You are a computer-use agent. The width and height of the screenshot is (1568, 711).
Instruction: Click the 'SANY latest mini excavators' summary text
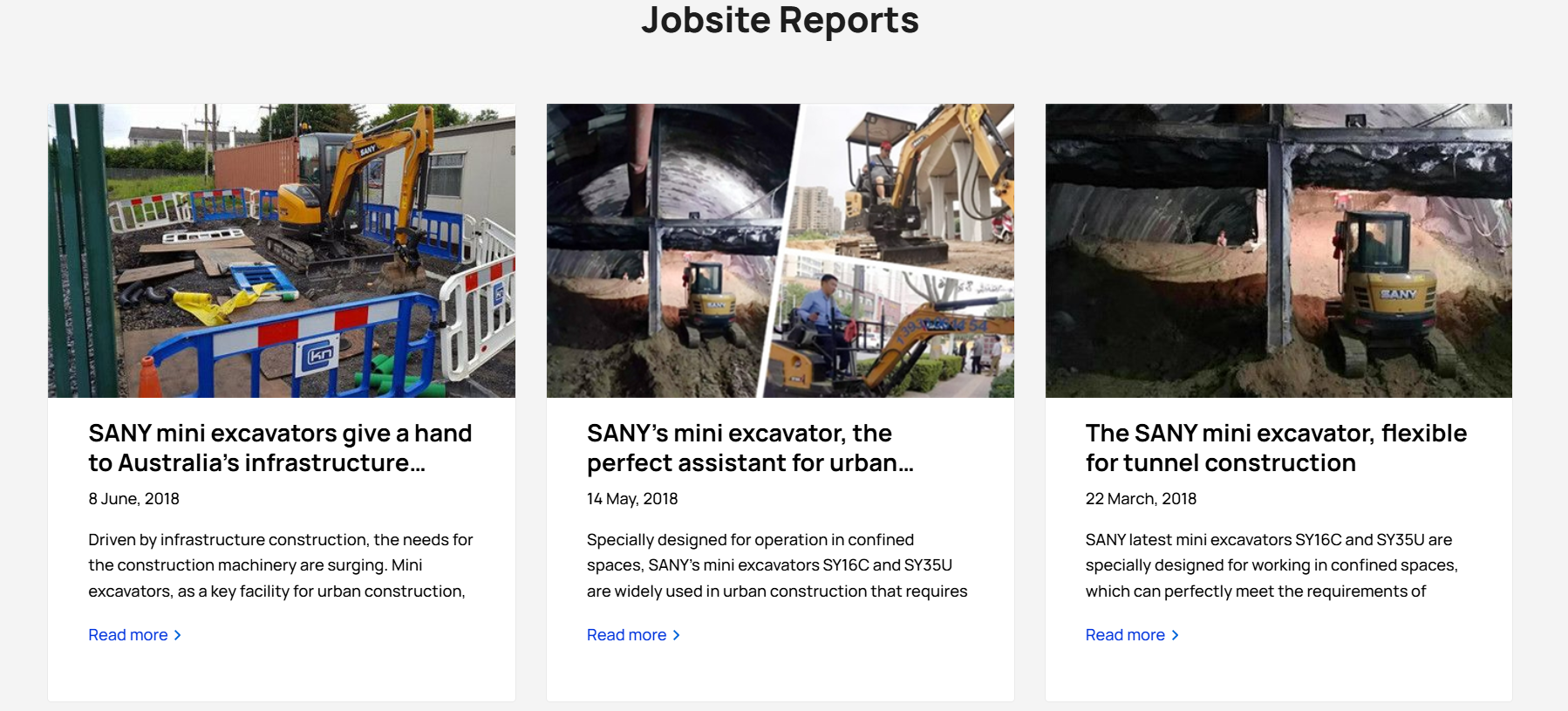click(1271, 565)
